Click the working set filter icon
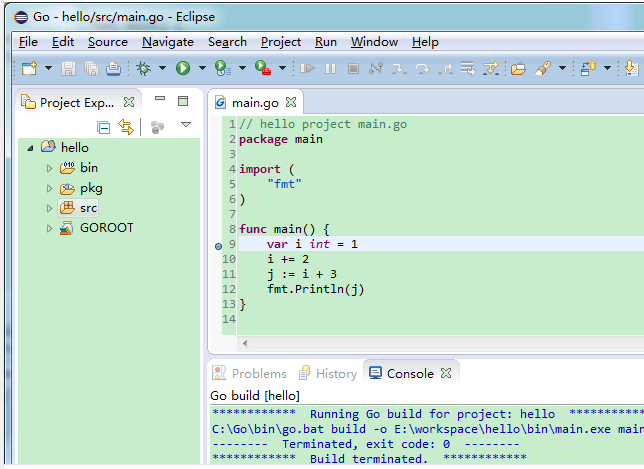644x469 pixels. 158,127
